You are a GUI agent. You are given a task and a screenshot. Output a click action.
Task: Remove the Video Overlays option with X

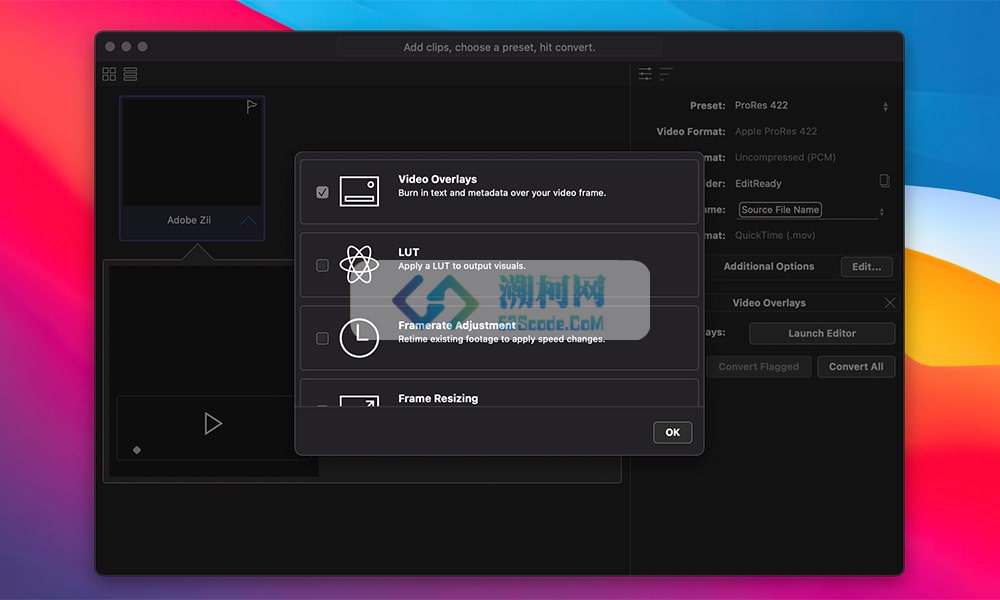(890, 303)
